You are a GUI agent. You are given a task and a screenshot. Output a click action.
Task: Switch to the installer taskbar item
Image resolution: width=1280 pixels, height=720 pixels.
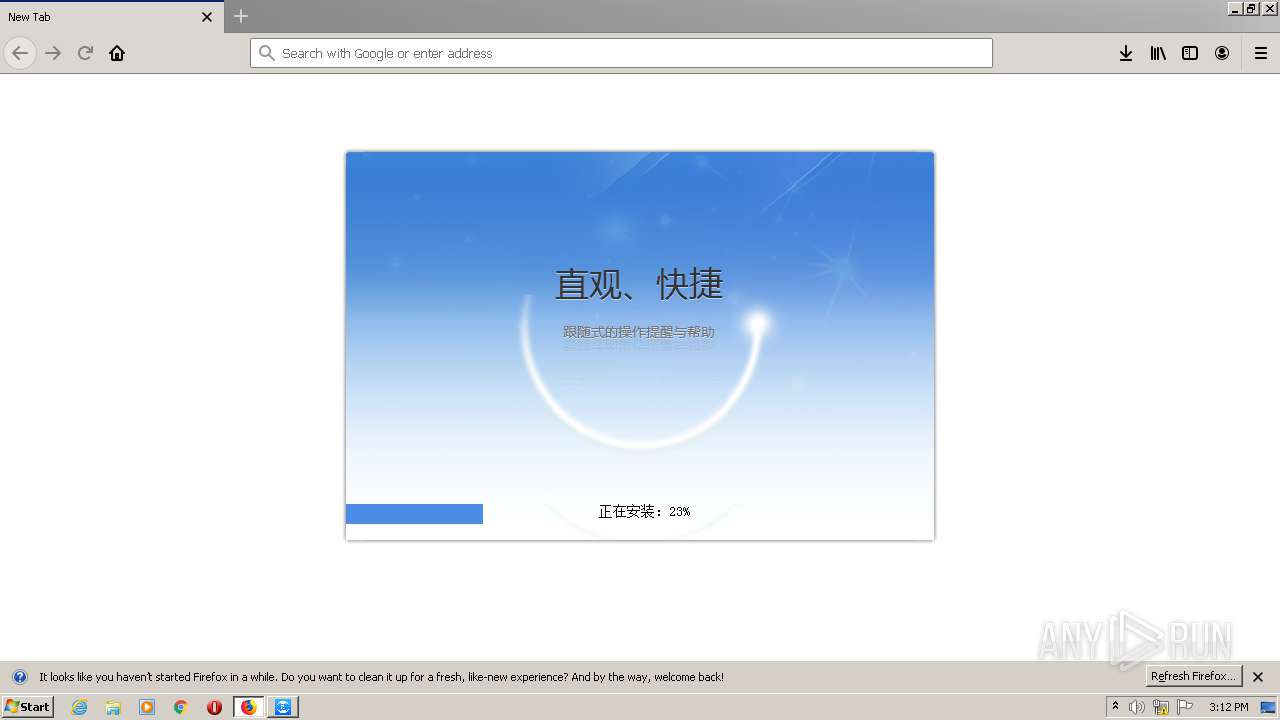pos(283,707)
